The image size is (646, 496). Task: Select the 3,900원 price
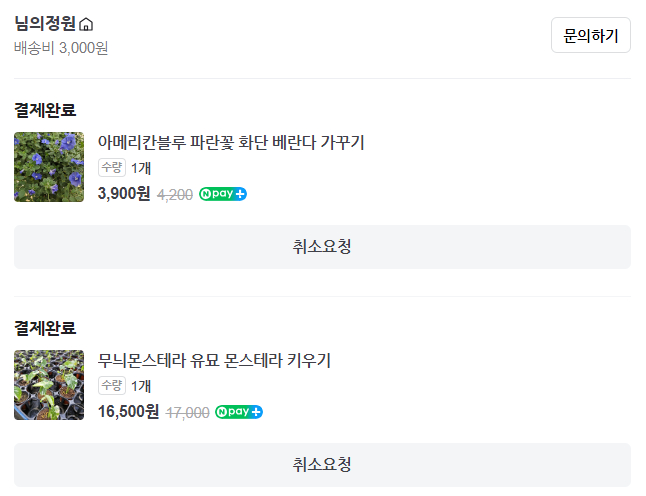124,194
